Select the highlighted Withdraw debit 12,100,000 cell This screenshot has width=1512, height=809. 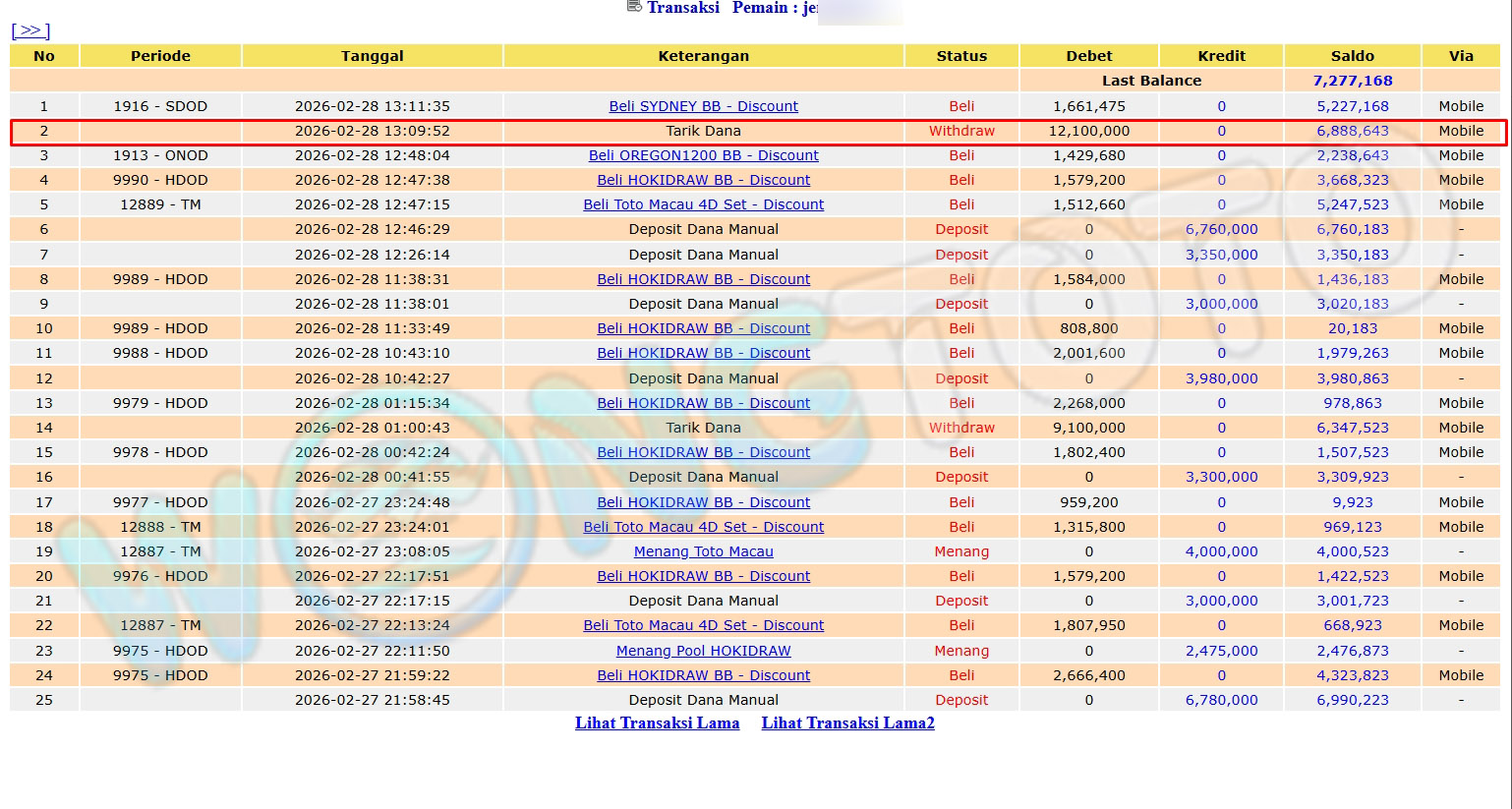(x=1088, y=131)
